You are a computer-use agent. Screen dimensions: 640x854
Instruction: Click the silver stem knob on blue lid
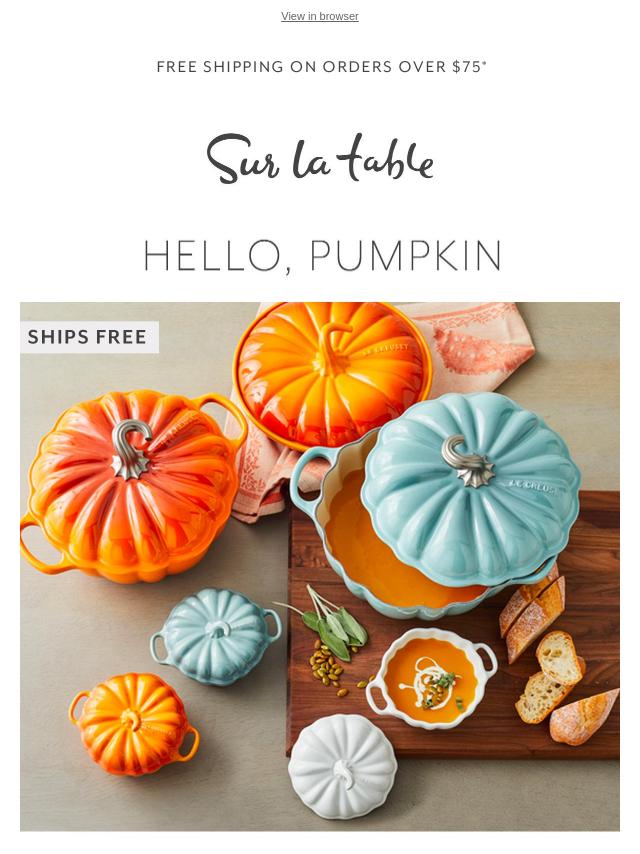[467, 460]
